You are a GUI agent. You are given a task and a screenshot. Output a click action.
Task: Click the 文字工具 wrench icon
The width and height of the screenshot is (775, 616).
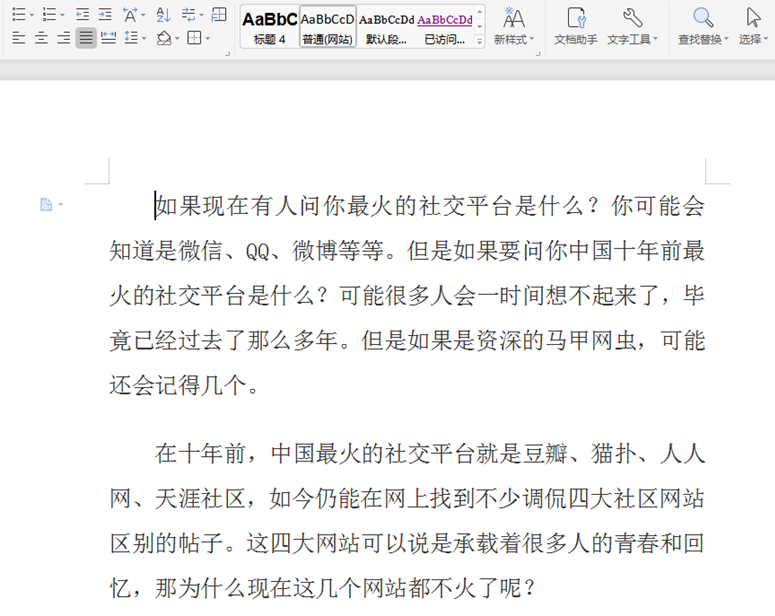[632, 18]
